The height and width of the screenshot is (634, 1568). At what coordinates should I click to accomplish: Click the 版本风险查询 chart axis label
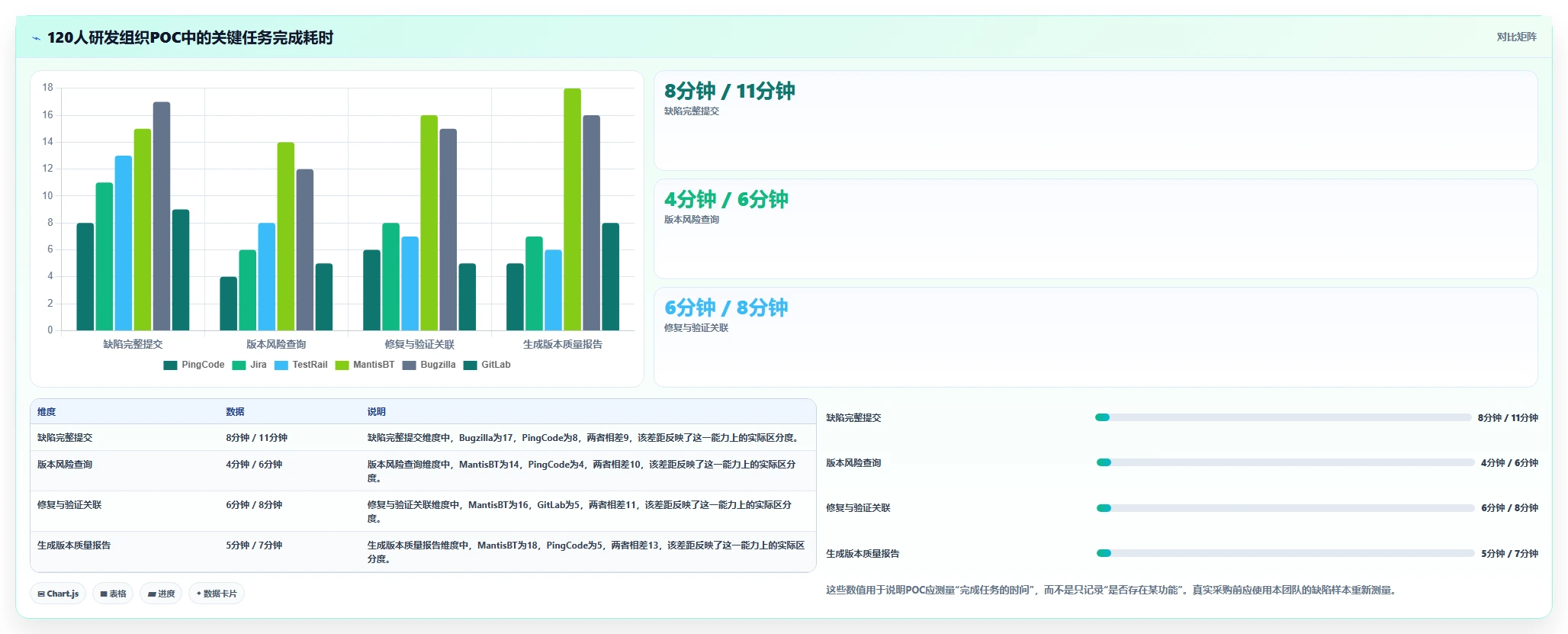click(x=276, y=344)
